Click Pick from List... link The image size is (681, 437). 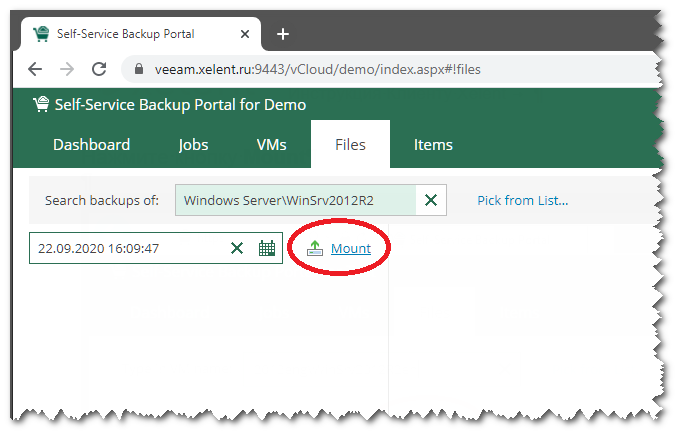pos(522,200)
